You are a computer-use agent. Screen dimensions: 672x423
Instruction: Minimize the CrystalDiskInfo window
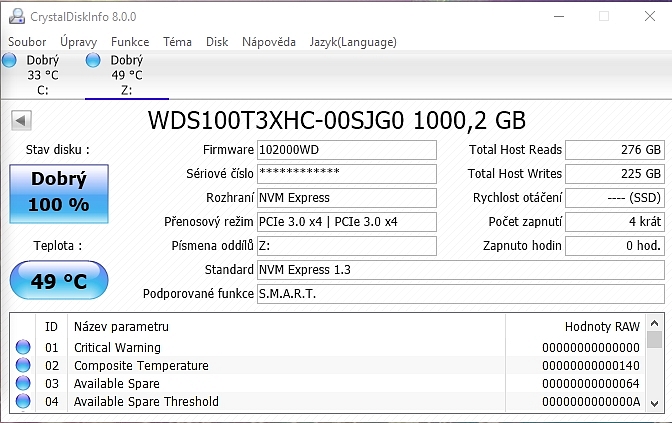(x=559, y=16)
